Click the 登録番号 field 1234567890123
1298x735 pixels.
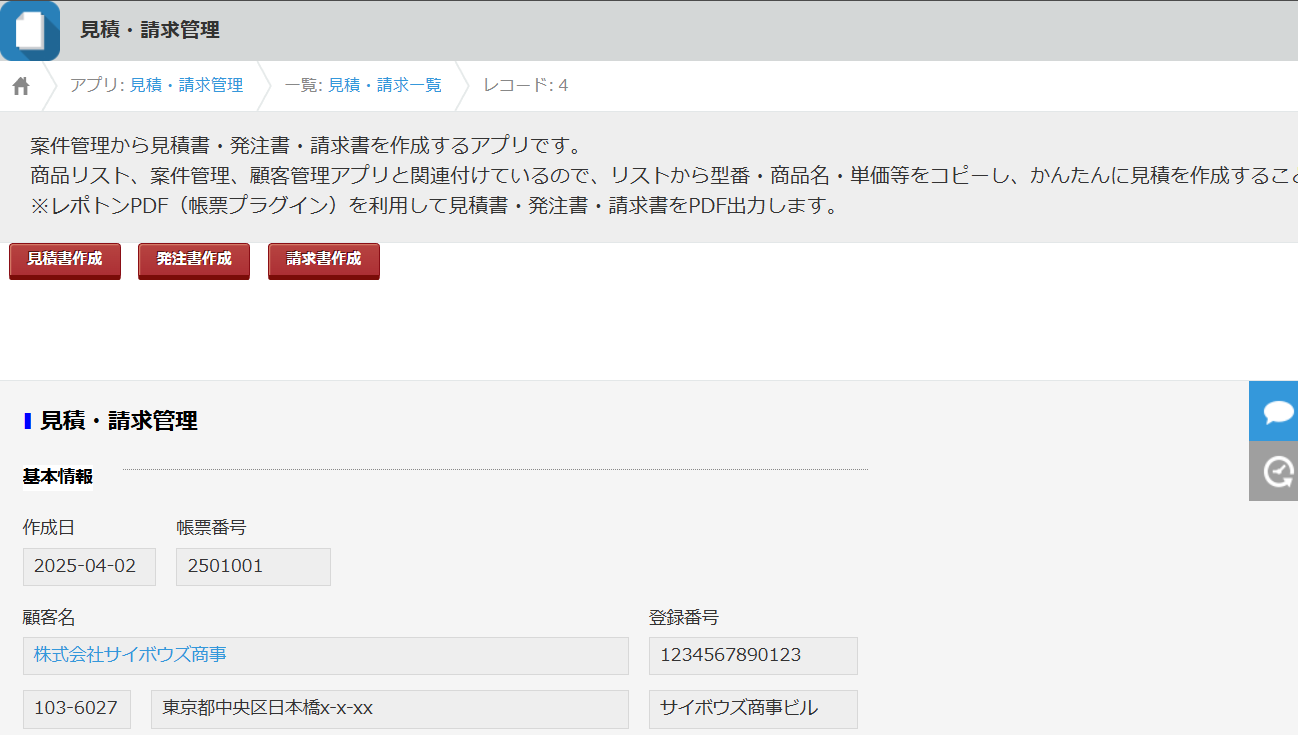753,656
